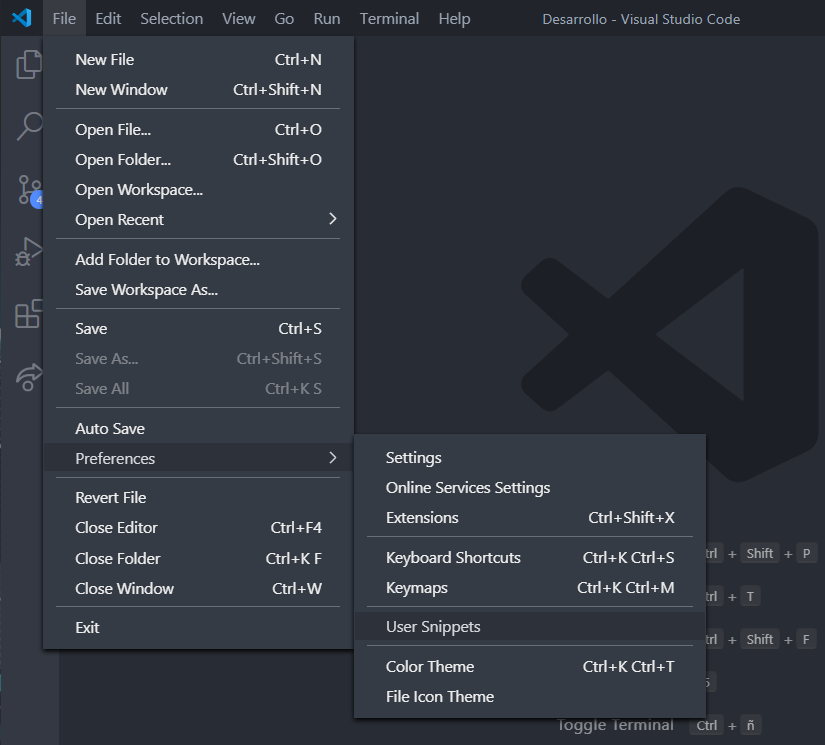
Task: Open the Selection menu
Action: [172, 18]
